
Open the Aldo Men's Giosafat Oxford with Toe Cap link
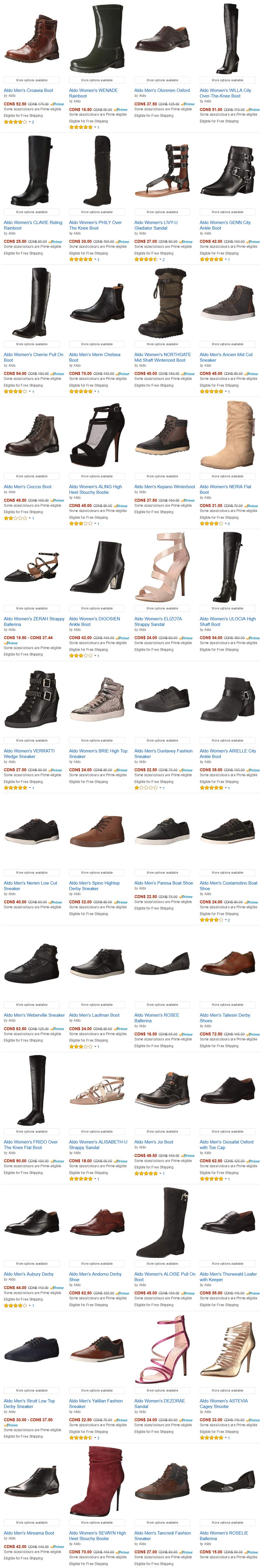click(x=227, y=1145)
